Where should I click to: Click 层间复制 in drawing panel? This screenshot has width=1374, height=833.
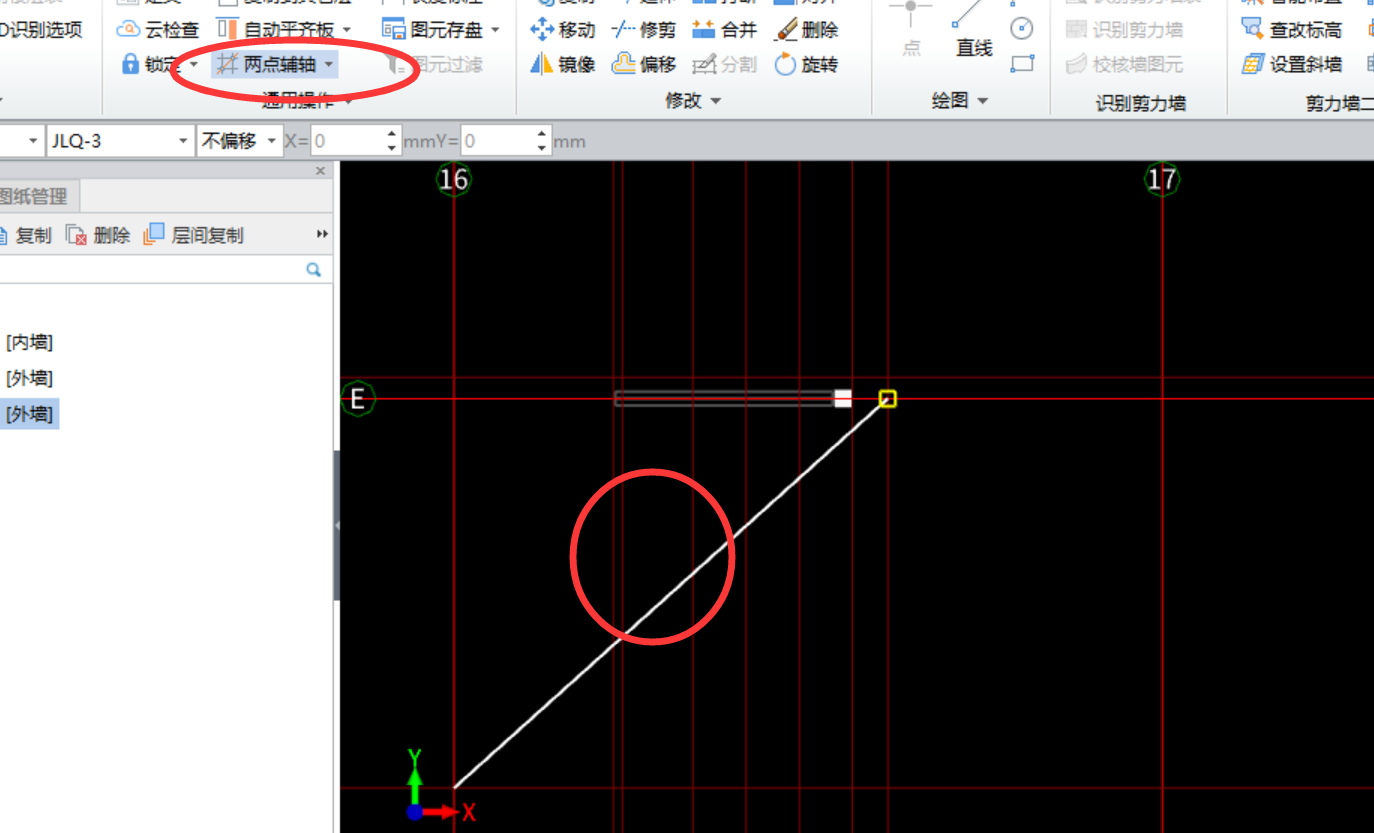coord(194,235)
